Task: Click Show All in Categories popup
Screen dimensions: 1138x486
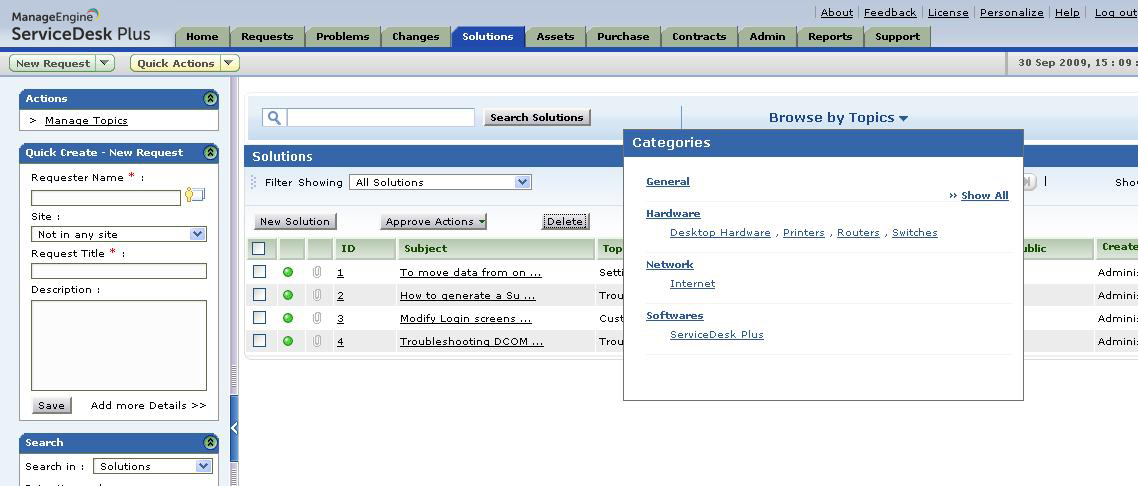Action: click(x=985, y=196)
